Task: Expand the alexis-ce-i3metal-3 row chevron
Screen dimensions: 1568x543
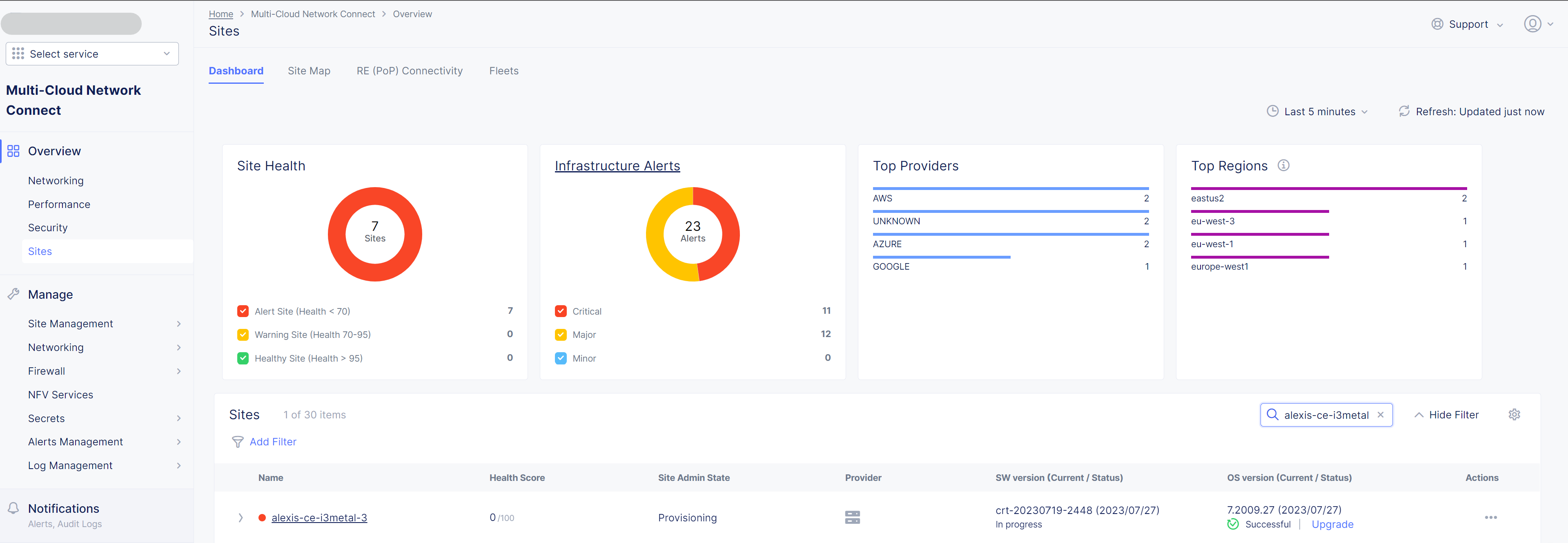Action: 241,517
